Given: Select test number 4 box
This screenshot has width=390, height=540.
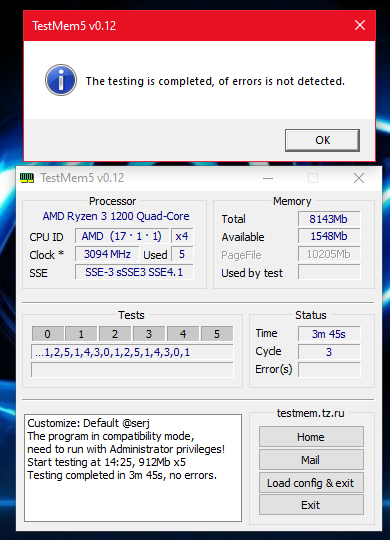Looking at the screenshot, I should 183,334.
